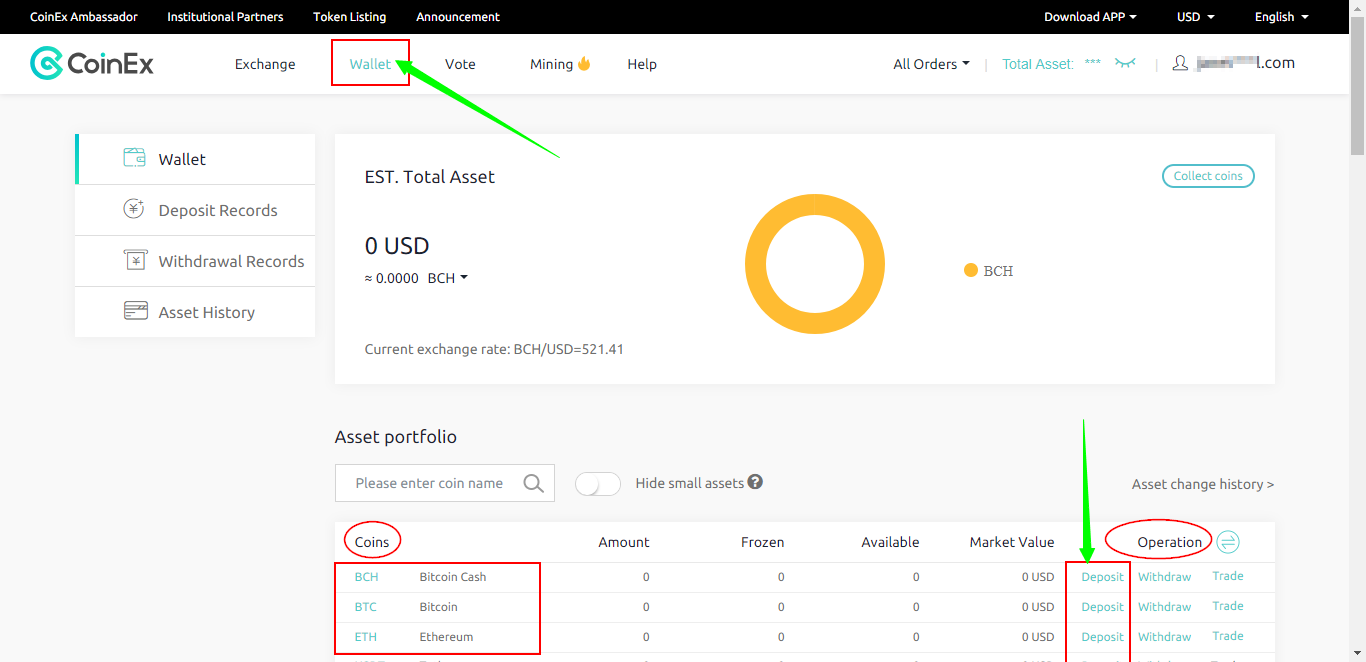This screenshot has width=1366, height=662.
Task: Select the Withdrawal Records sidebar tab
Action: pyautogui.click(x=195, y=261)
